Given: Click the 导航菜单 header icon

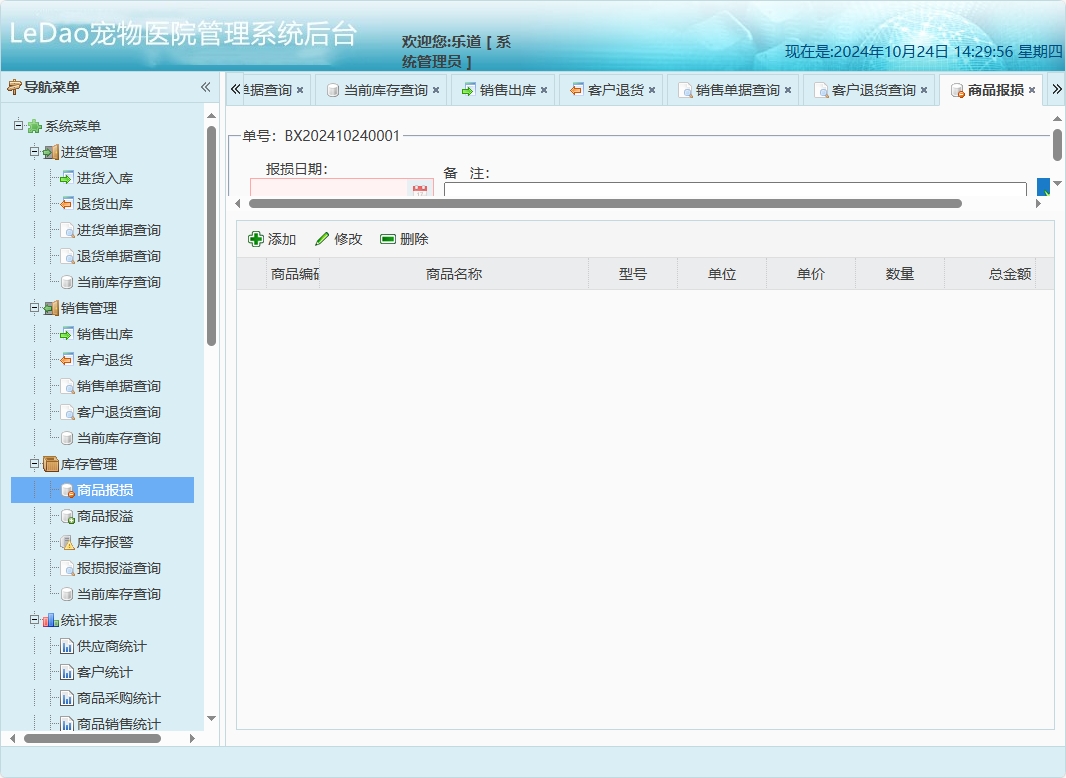Looking at the screenshot, I should click(x=14, y=87).
